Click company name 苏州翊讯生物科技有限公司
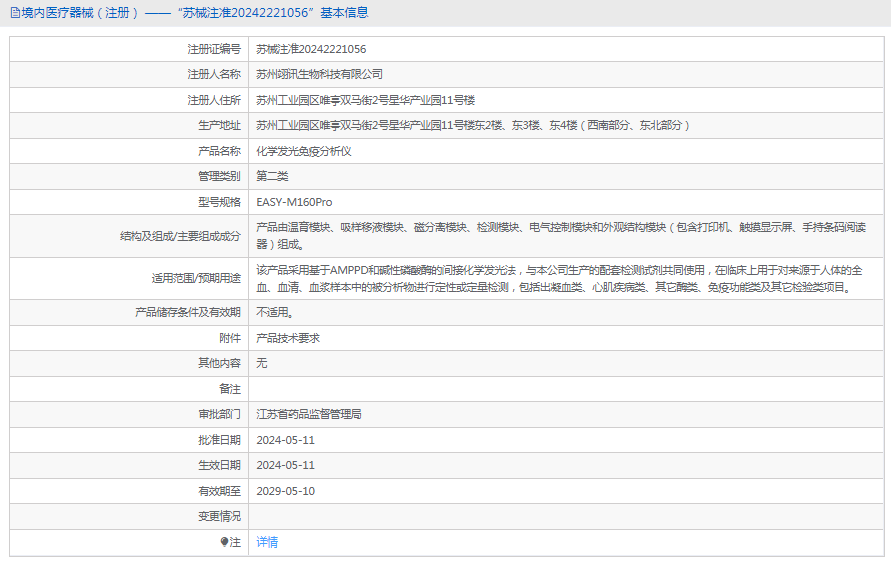The height and width of the screenshot is (566, 891). [x=319, y=74]
